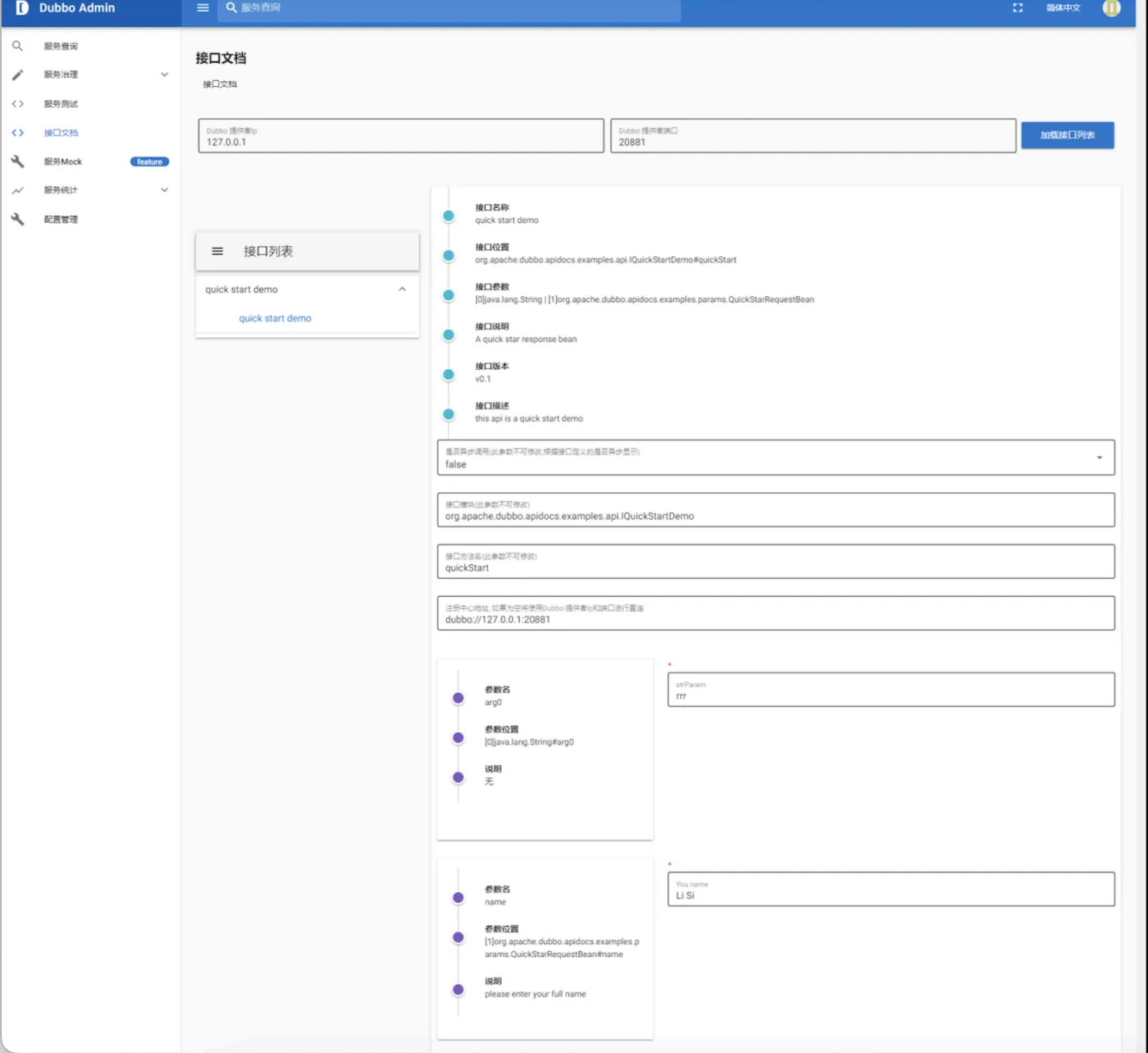Focus the Dubbo provider IP field

click(401, 135)
